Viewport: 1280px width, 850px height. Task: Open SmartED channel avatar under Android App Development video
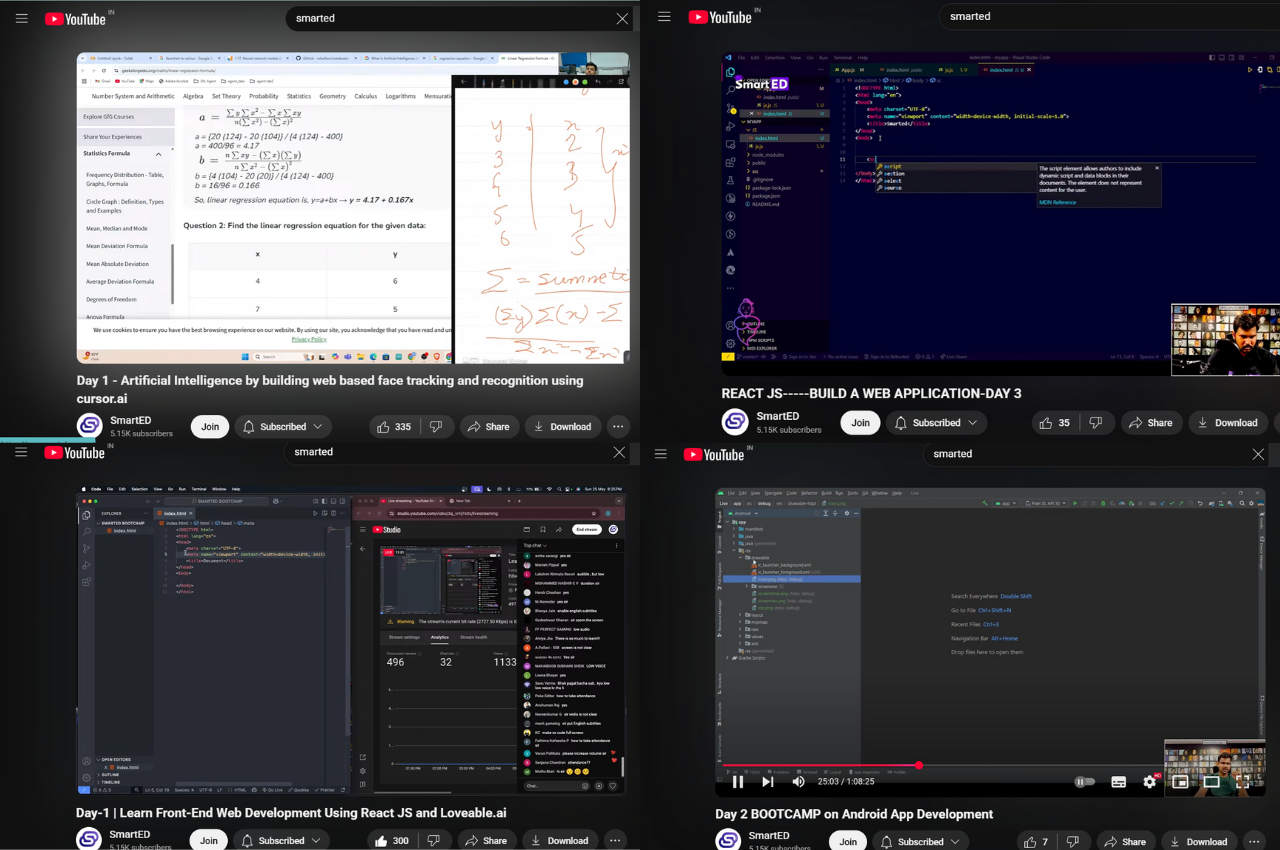(728, 840)
